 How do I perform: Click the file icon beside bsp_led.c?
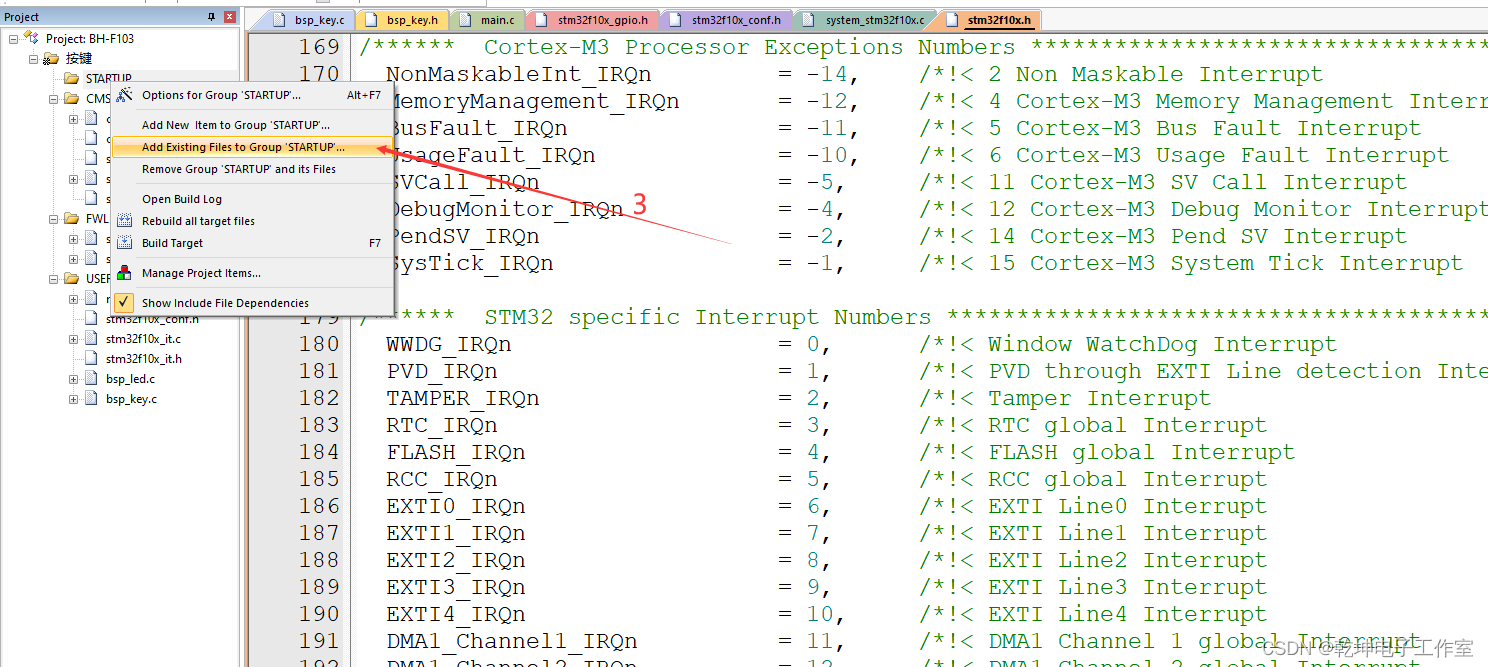pos(91,379)
